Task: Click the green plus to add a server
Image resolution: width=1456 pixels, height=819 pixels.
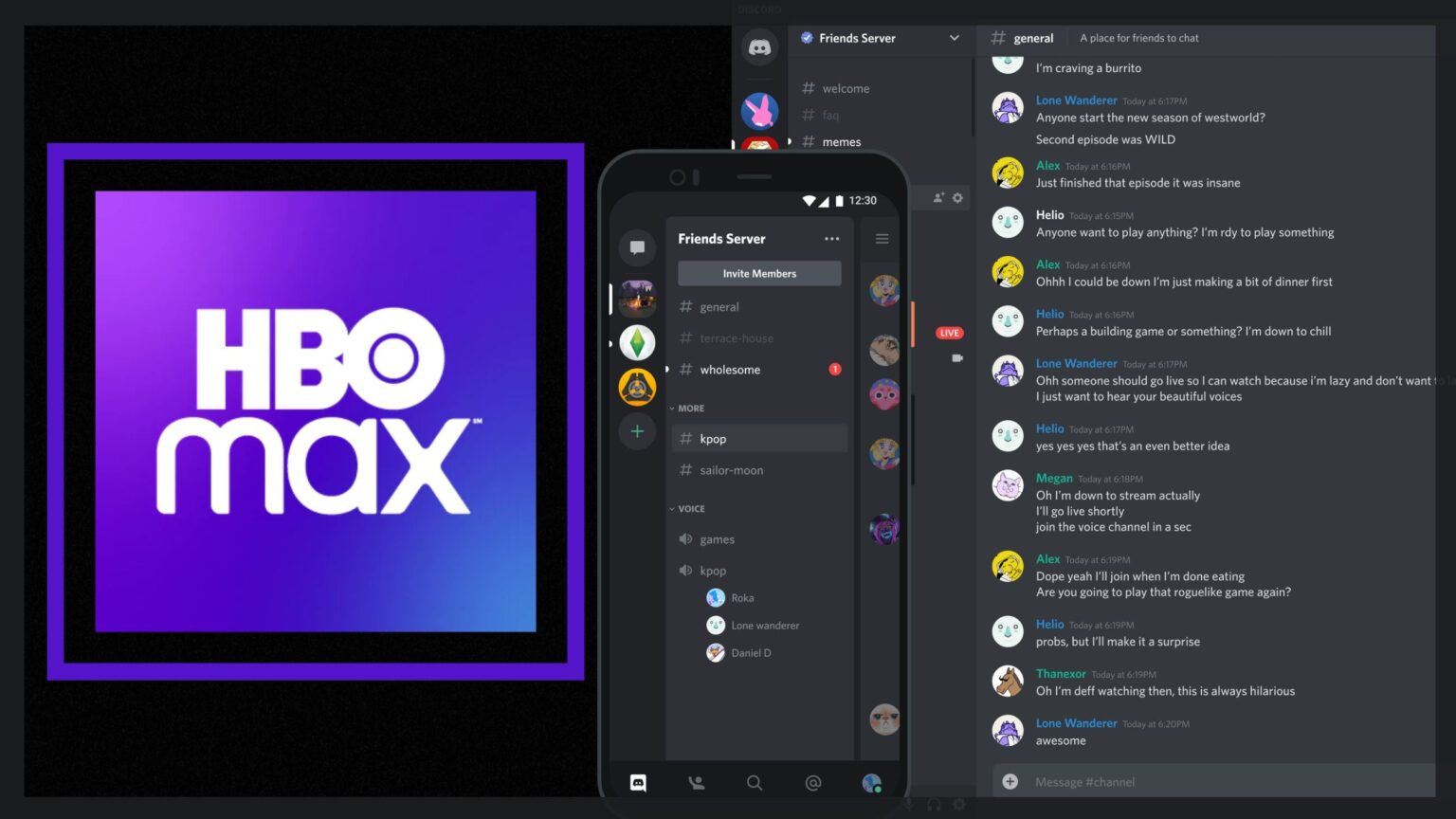Action: click(x=637, y=431)
